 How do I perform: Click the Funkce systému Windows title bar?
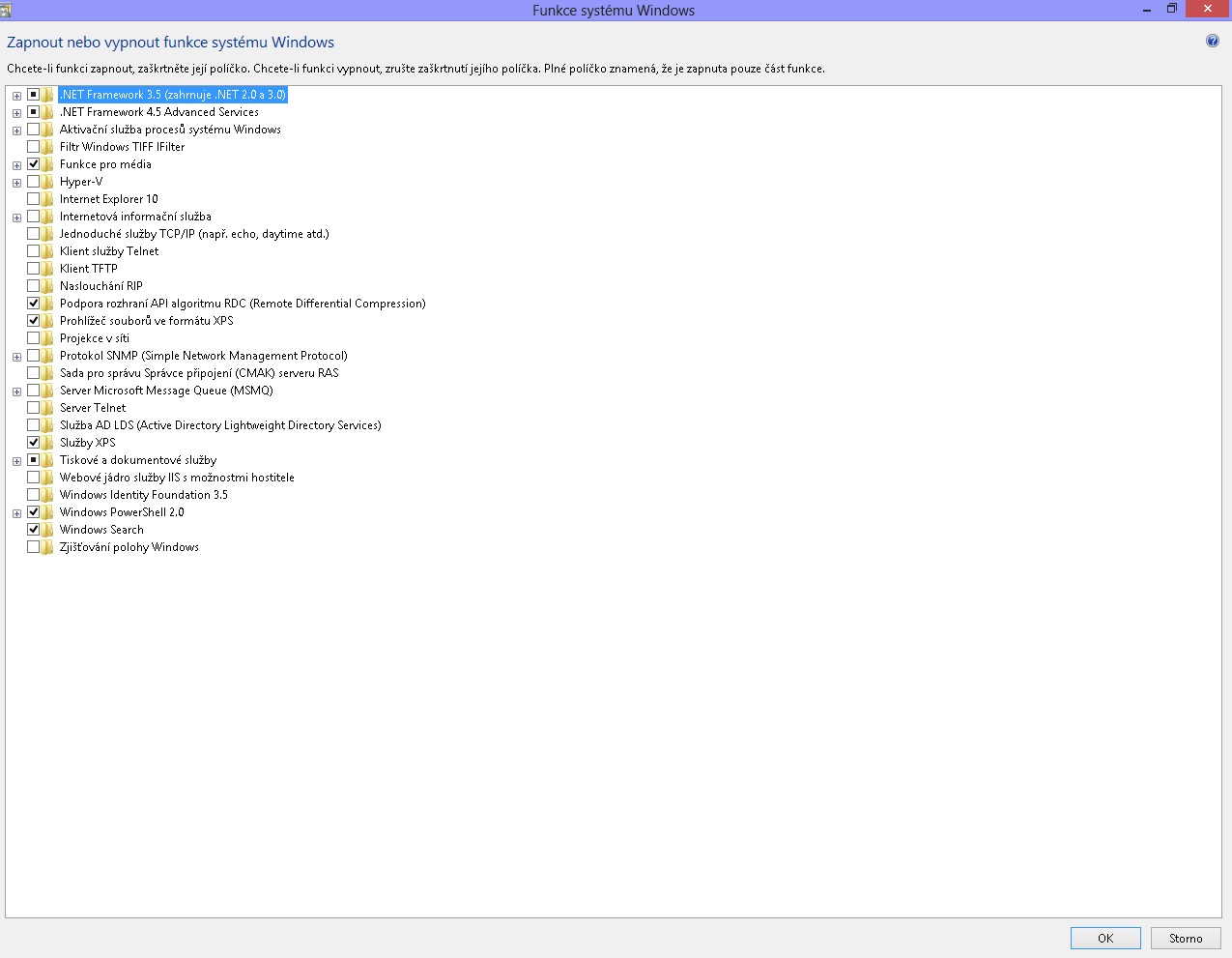(614, 10)
